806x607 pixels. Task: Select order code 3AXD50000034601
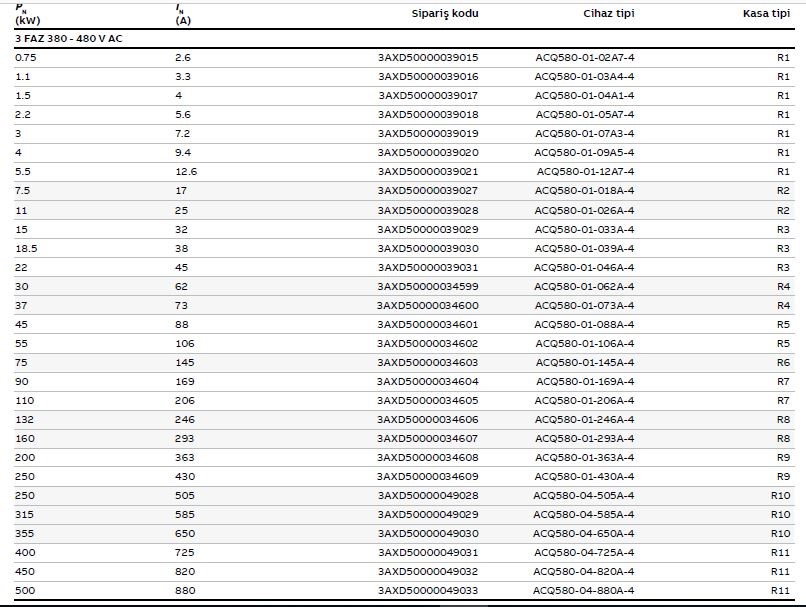pos(428,325)
